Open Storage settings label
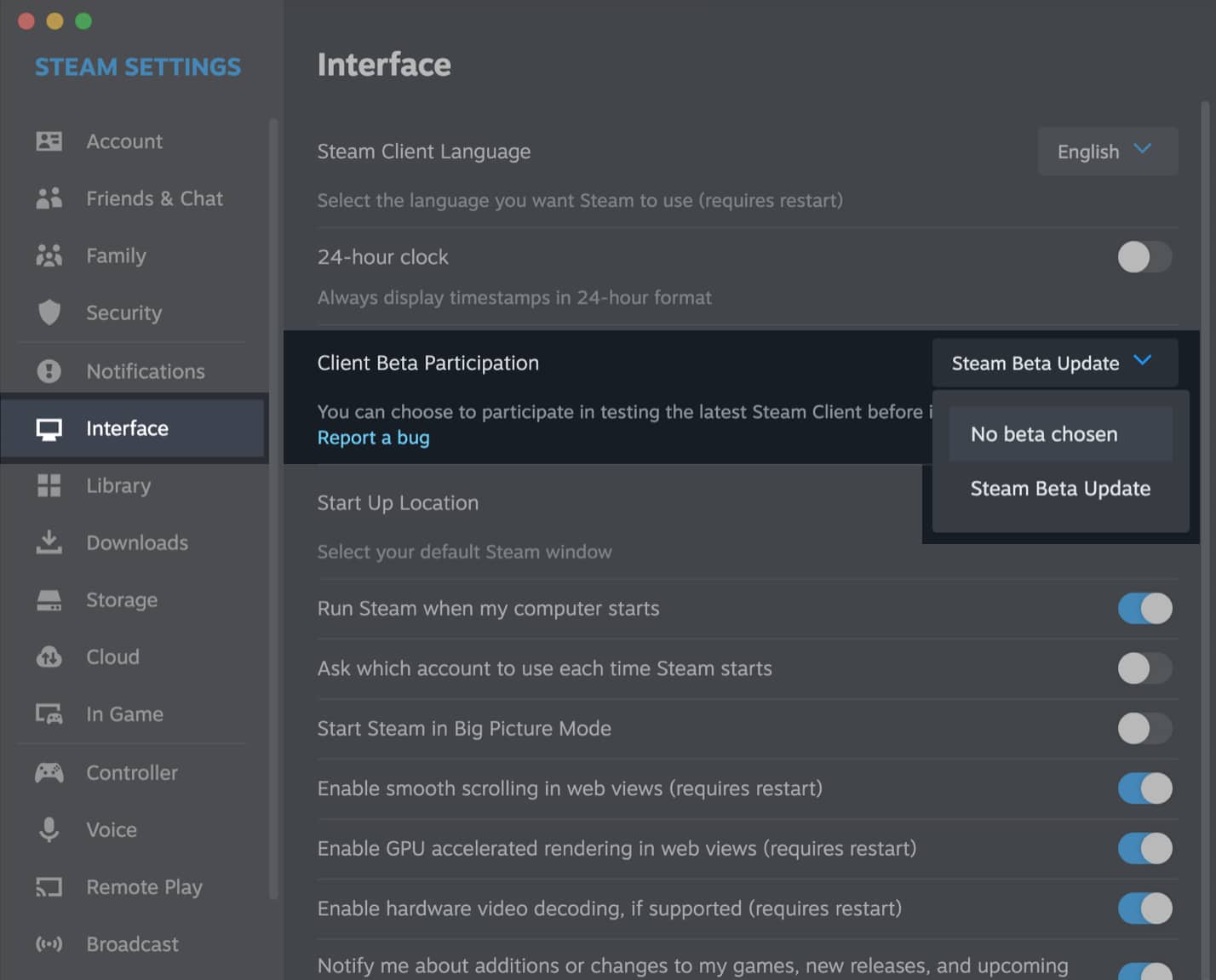 (x=122, y=600)
